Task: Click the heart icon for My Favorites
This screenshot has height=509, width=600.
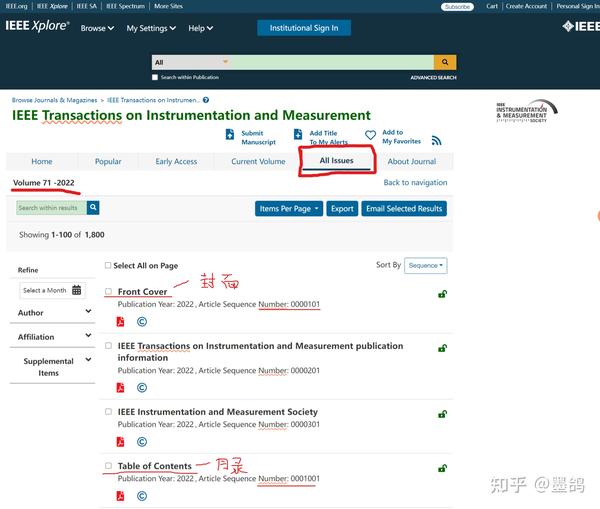Action: [x=370, y=135]
